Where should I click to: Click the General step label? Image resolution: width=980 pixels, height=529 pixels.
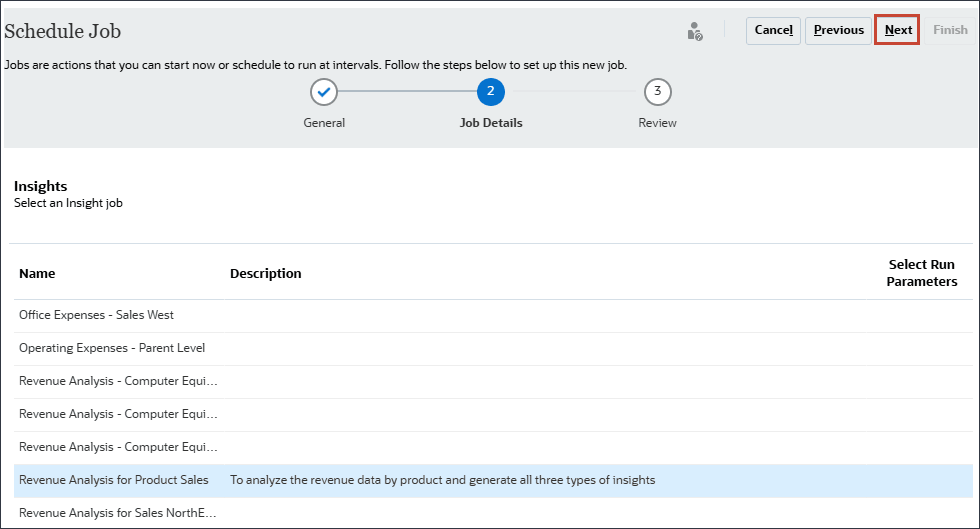tap(324, 123)
